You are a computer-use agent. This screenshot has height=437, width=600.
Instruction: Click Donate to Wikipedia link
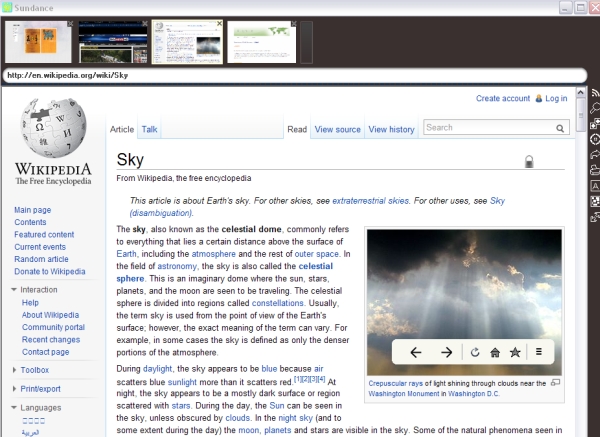[x=50, y=271]
